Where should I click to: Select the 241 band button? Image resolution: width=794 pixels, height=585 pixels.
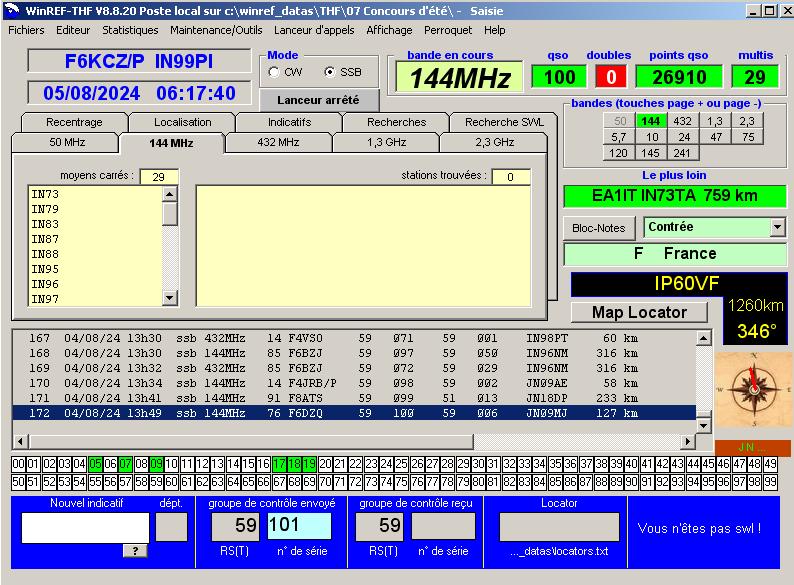click(682, 152)
